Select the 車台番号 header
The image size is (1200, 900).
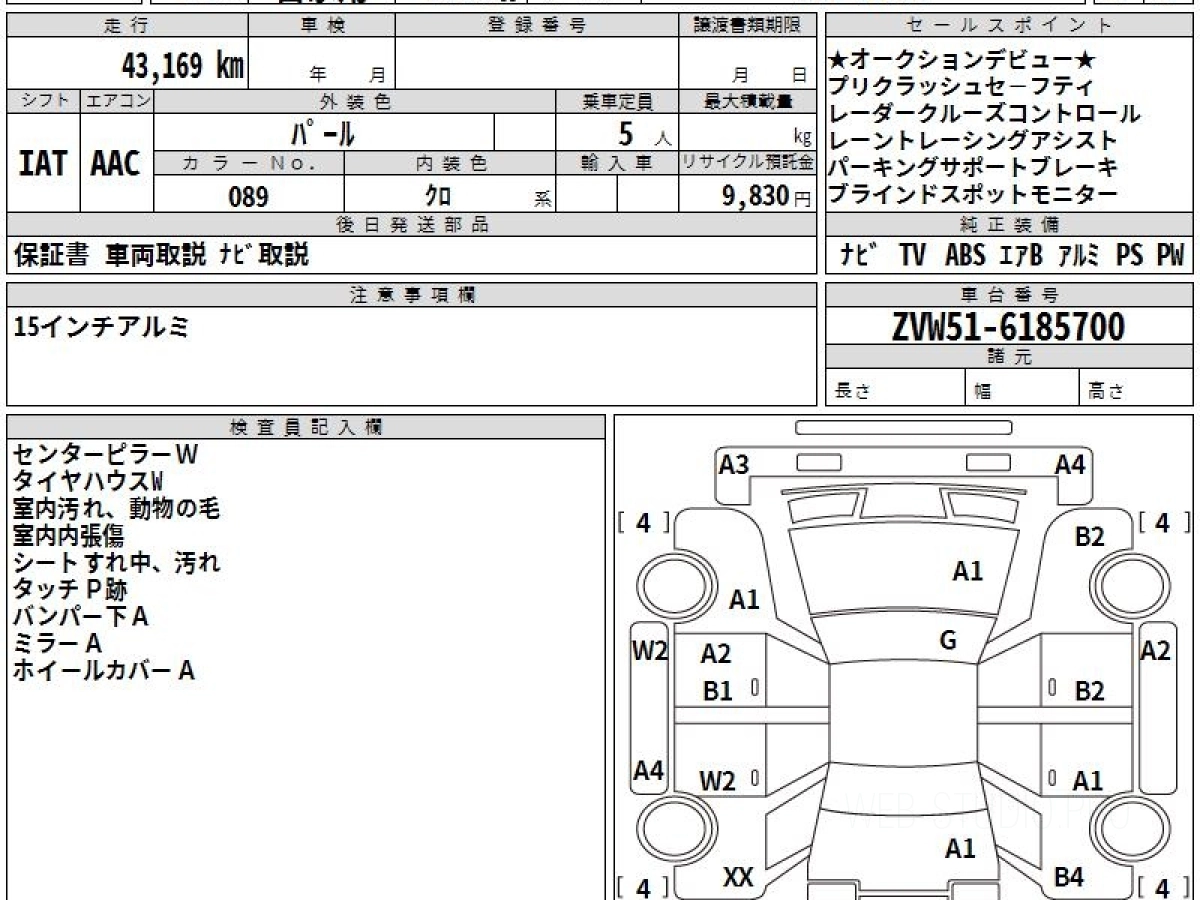point(1009,295)
